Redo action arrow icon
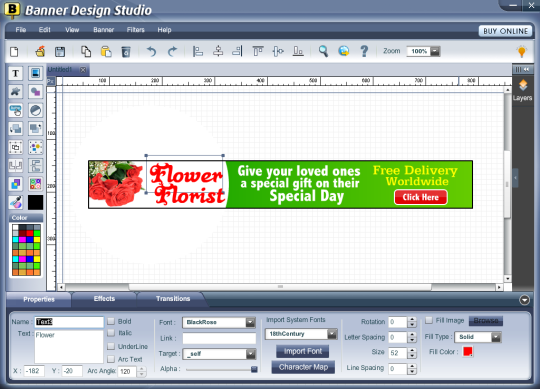 (x=172, y=52)
